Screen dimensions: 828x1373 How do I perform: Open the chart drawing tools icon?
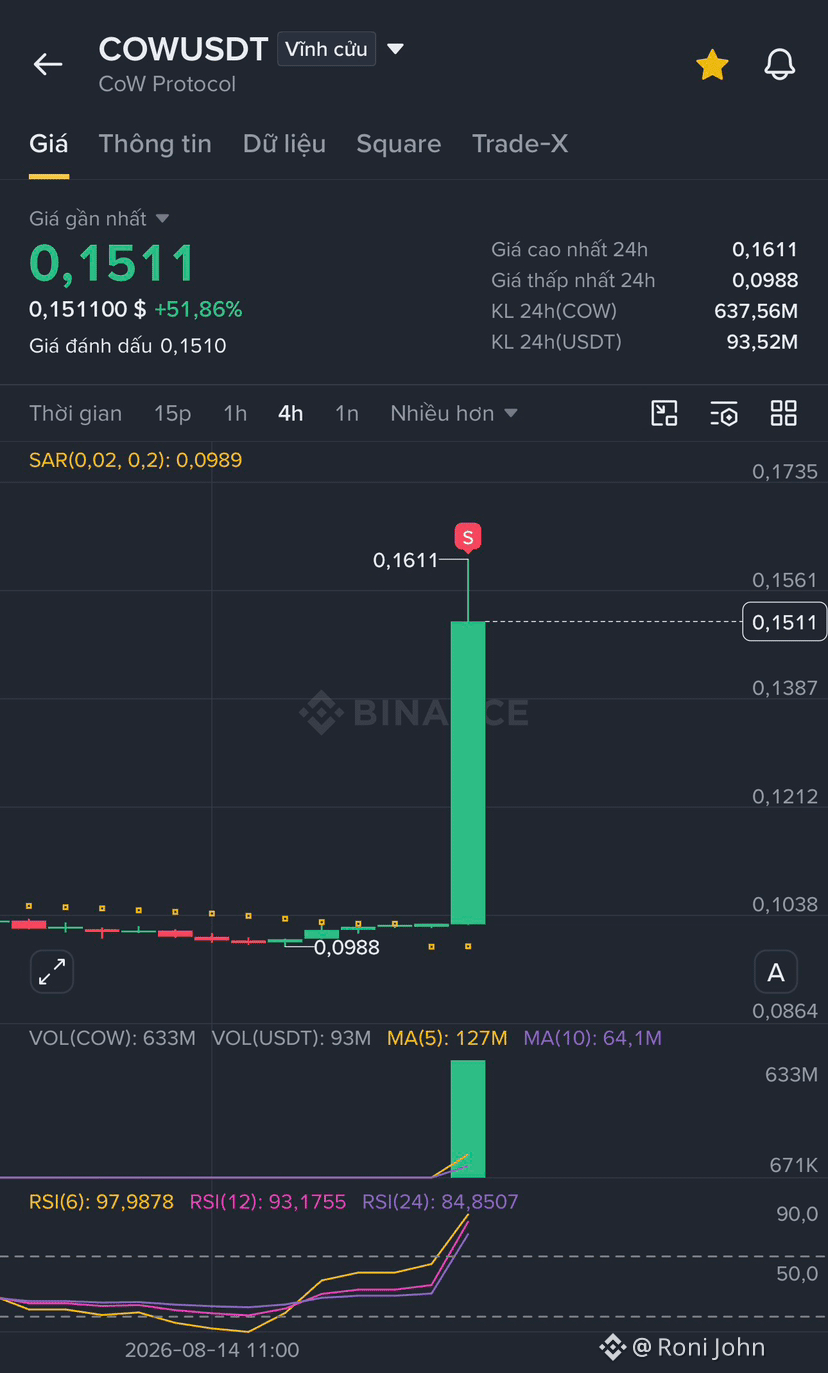664,413
